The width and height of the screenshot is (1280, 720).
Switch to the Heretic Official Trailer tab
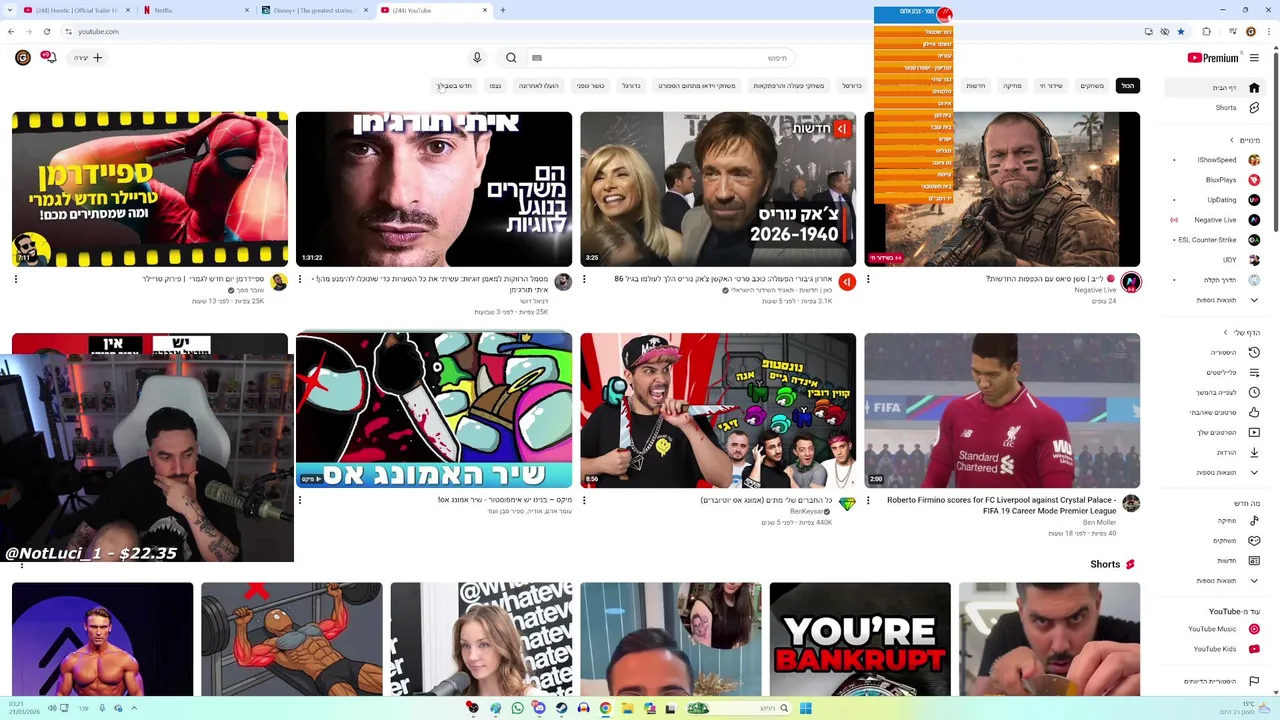[76, 10]
